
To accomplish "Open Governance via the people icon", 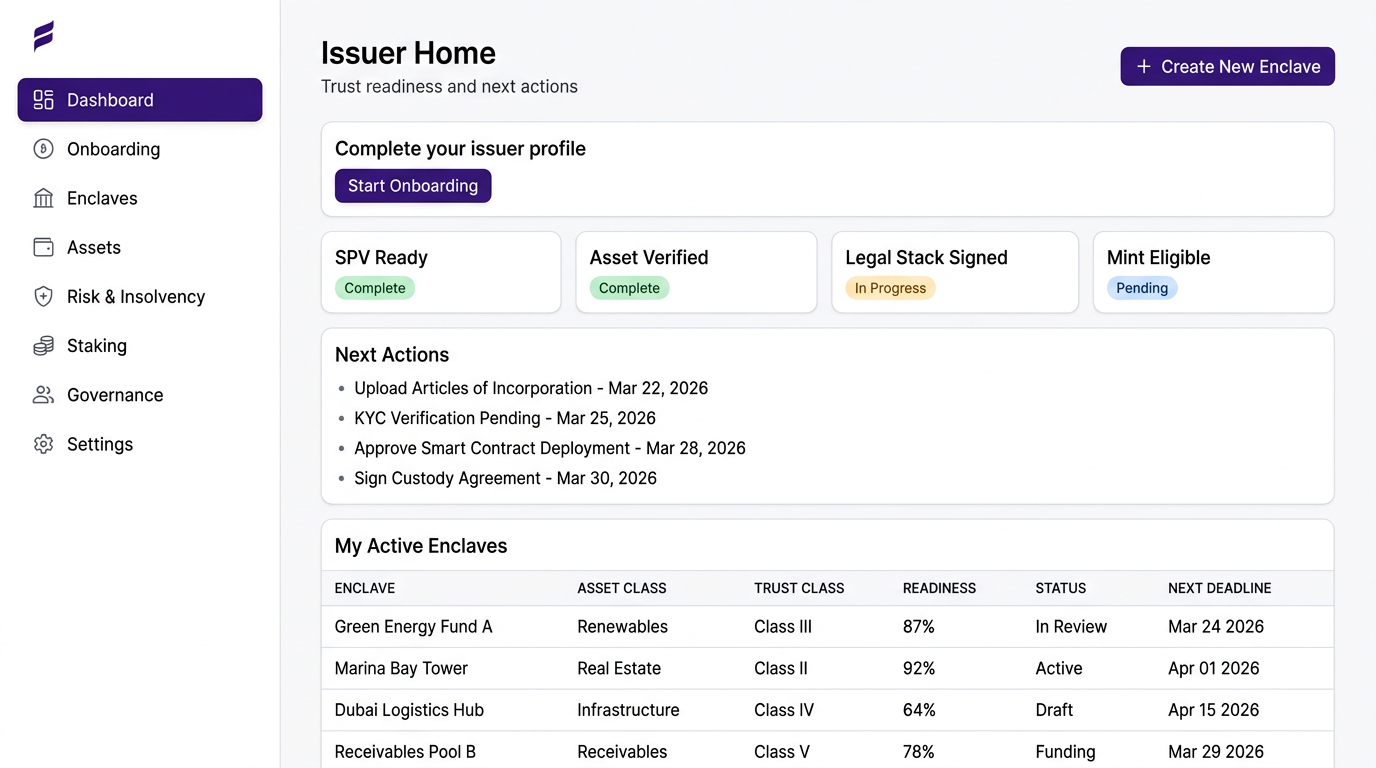I will (x=43, y=394).
